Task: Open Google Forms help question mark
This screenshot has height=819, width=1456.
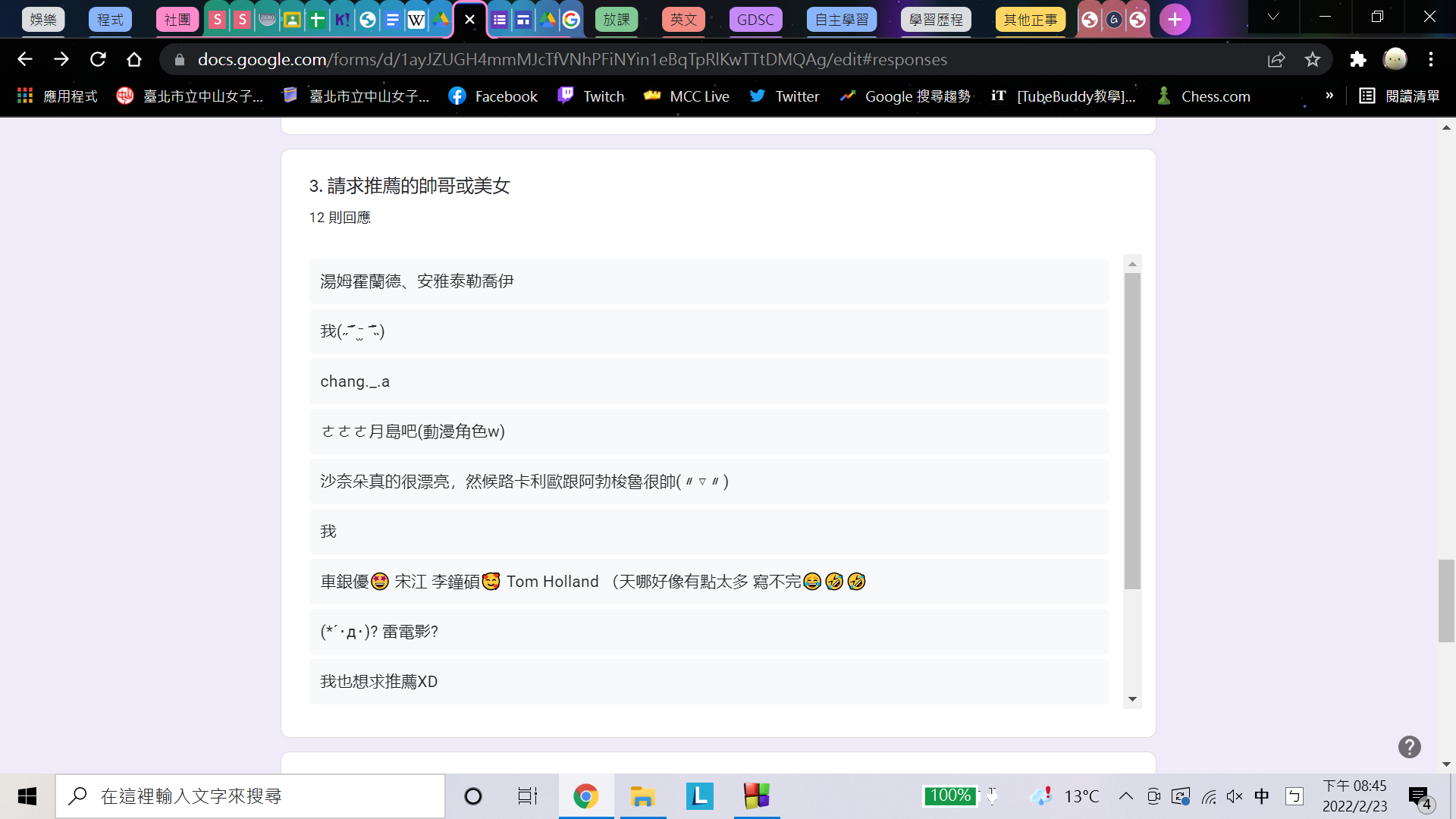Action: (x=1409, y=747)
